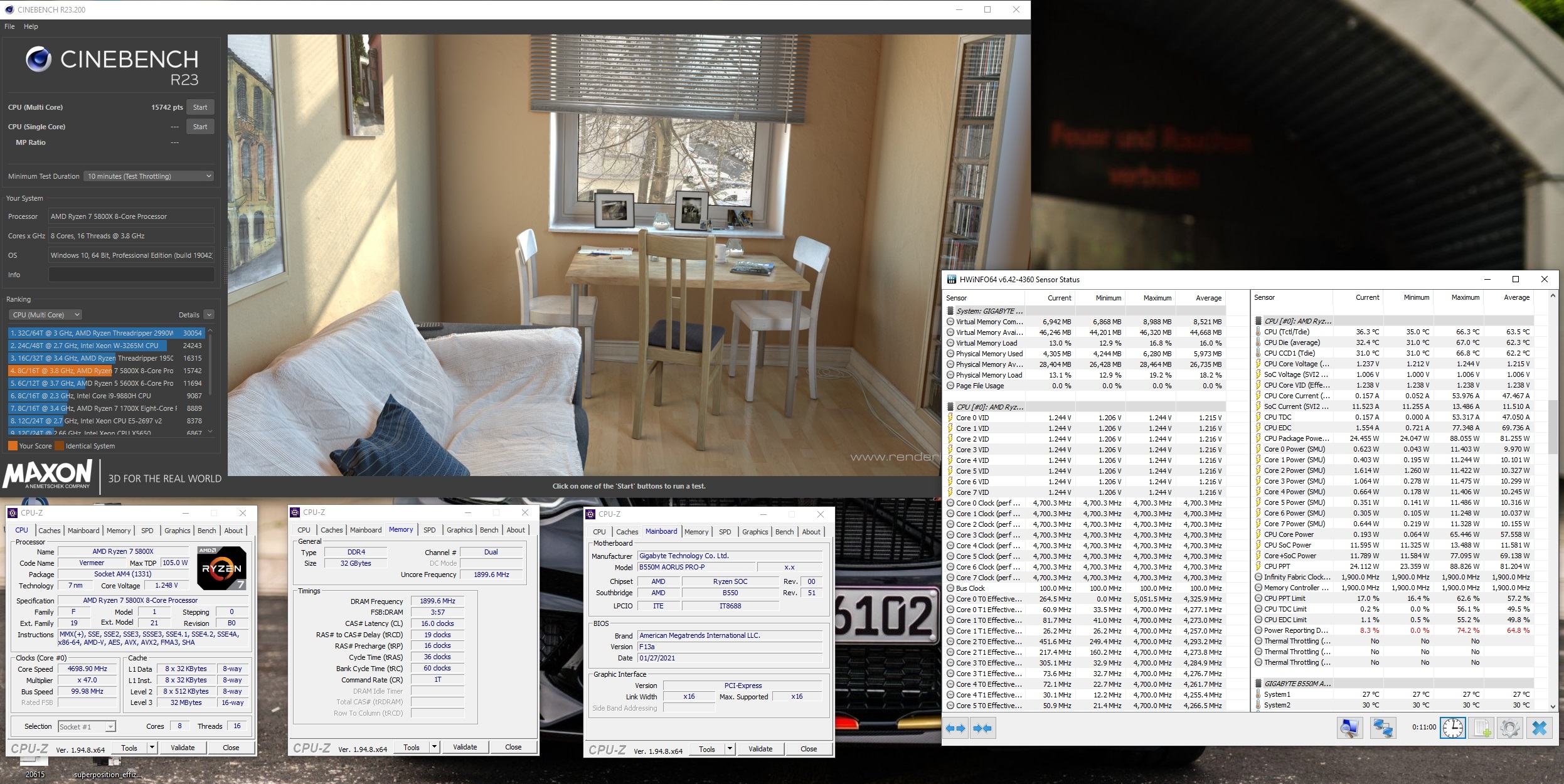Click the blue X icon in HWiNFO
Viewport: 1564px width, 784px height.
(x=1540, y=728)
